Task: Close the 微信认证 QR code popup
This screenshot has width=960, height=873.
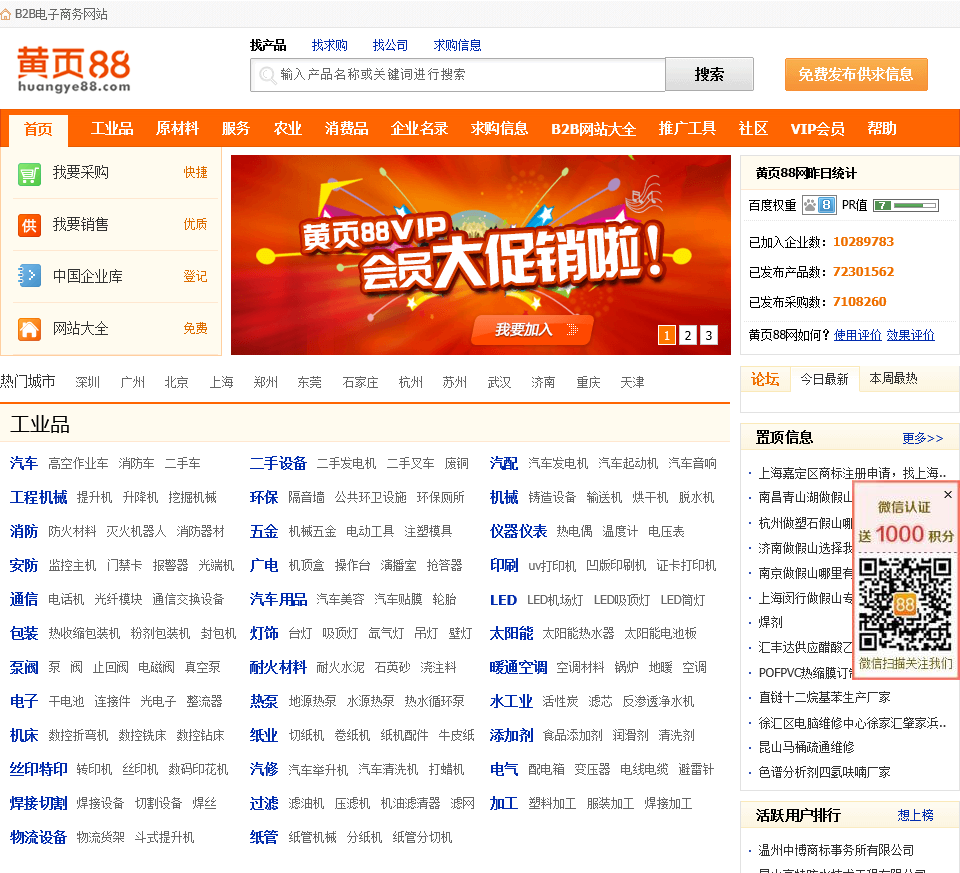Action: click(948, 495)
